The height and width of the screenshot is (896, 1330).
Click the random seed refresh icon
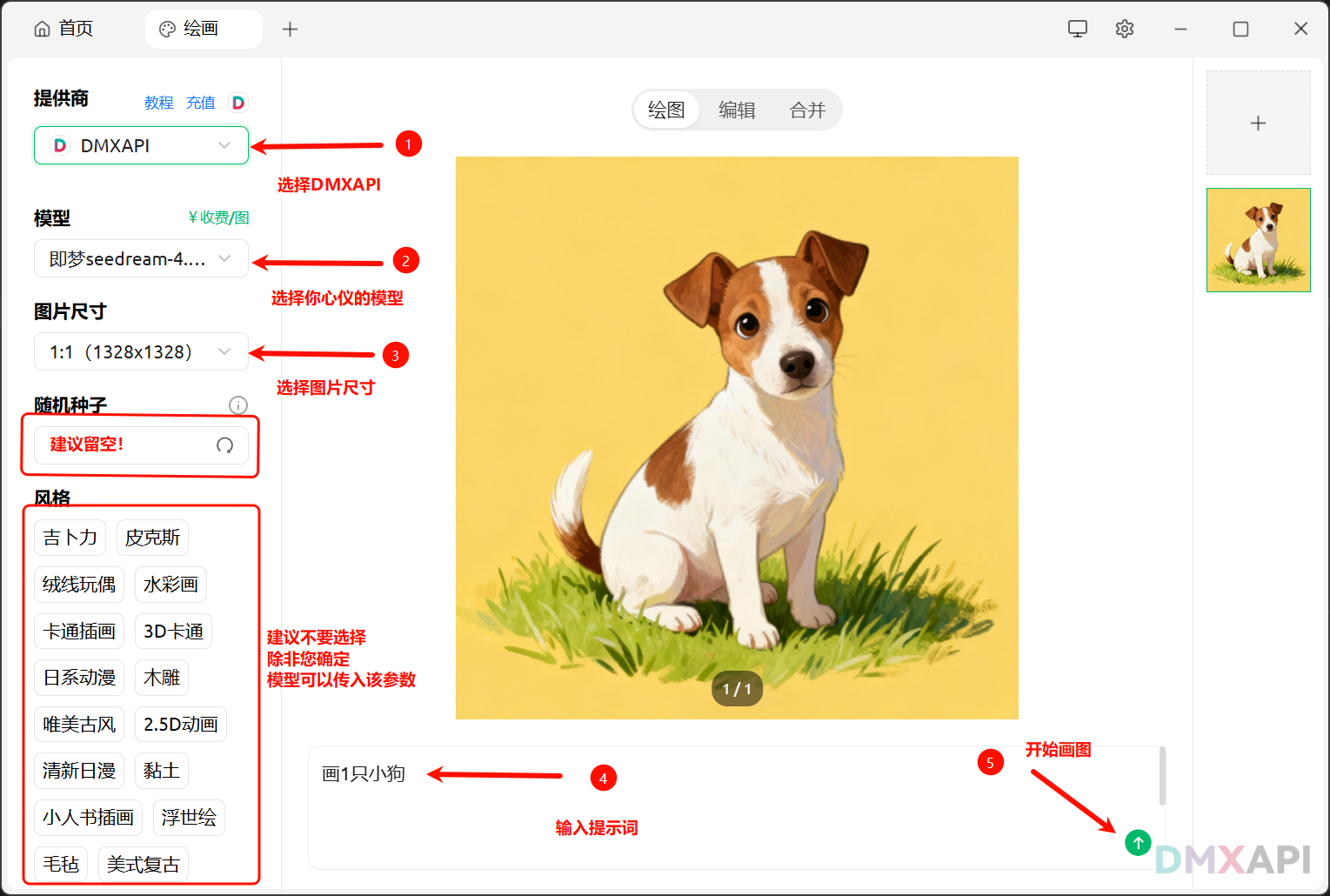tap(224, 445)
